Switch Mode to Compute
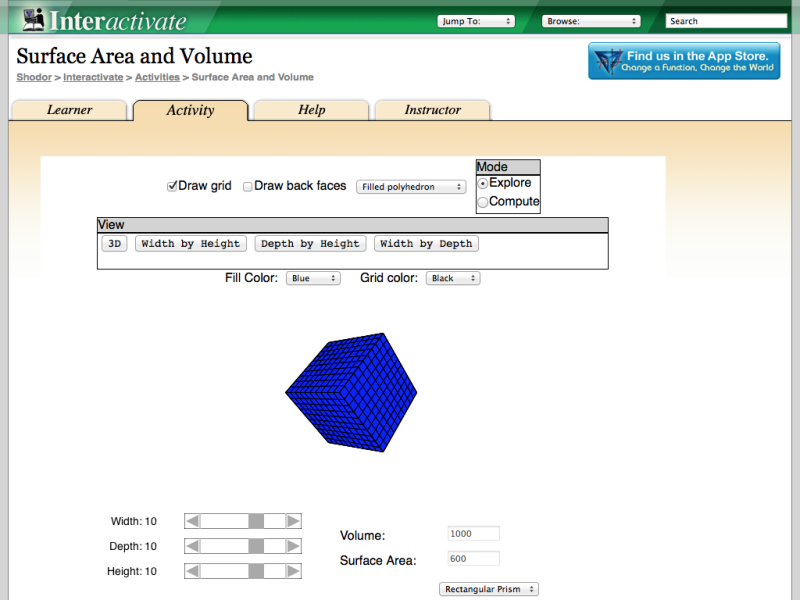This screenshot has width=800, height=600. (483, 201)
